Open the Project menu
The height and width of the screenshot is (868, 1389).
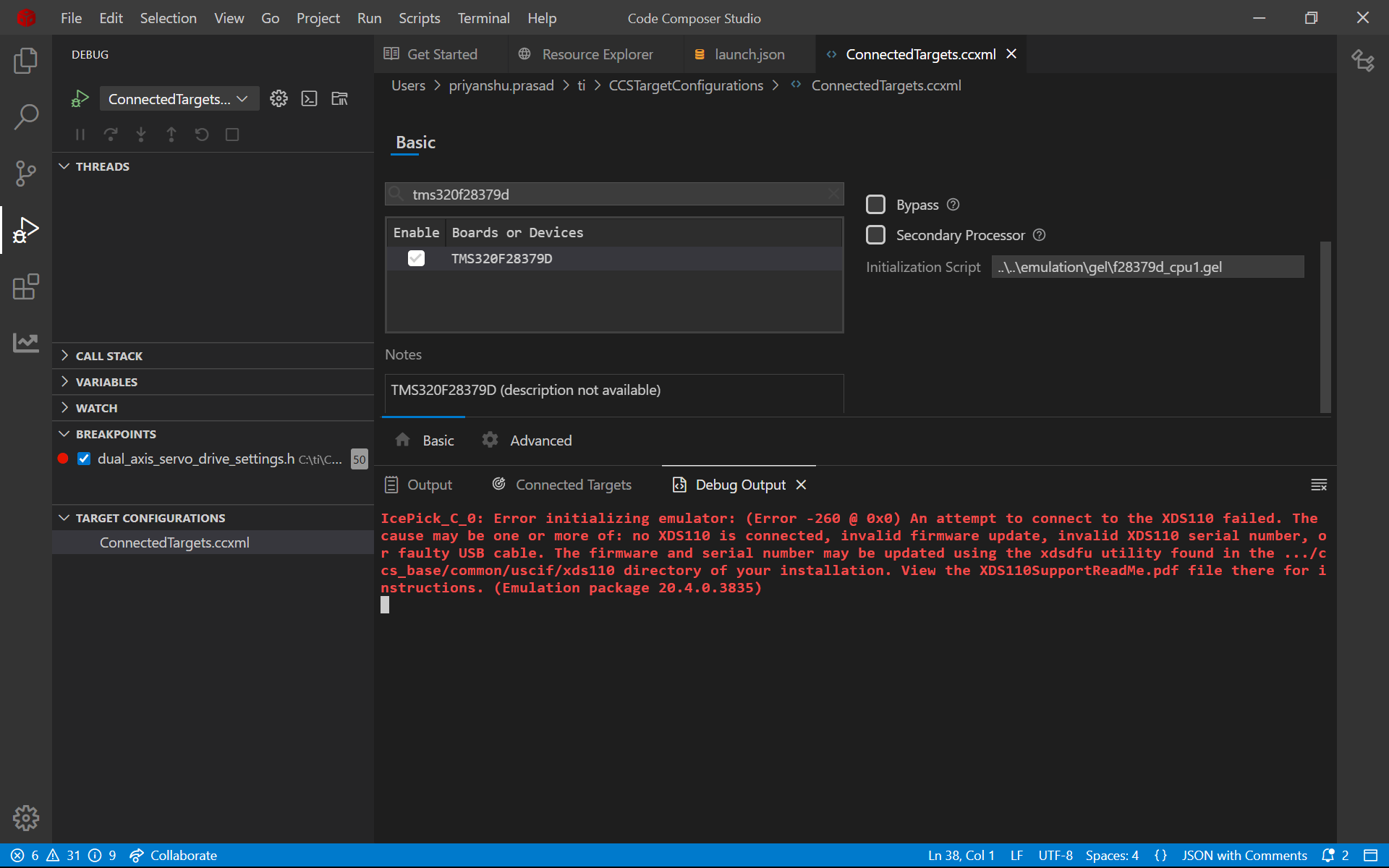coord(318,18)
